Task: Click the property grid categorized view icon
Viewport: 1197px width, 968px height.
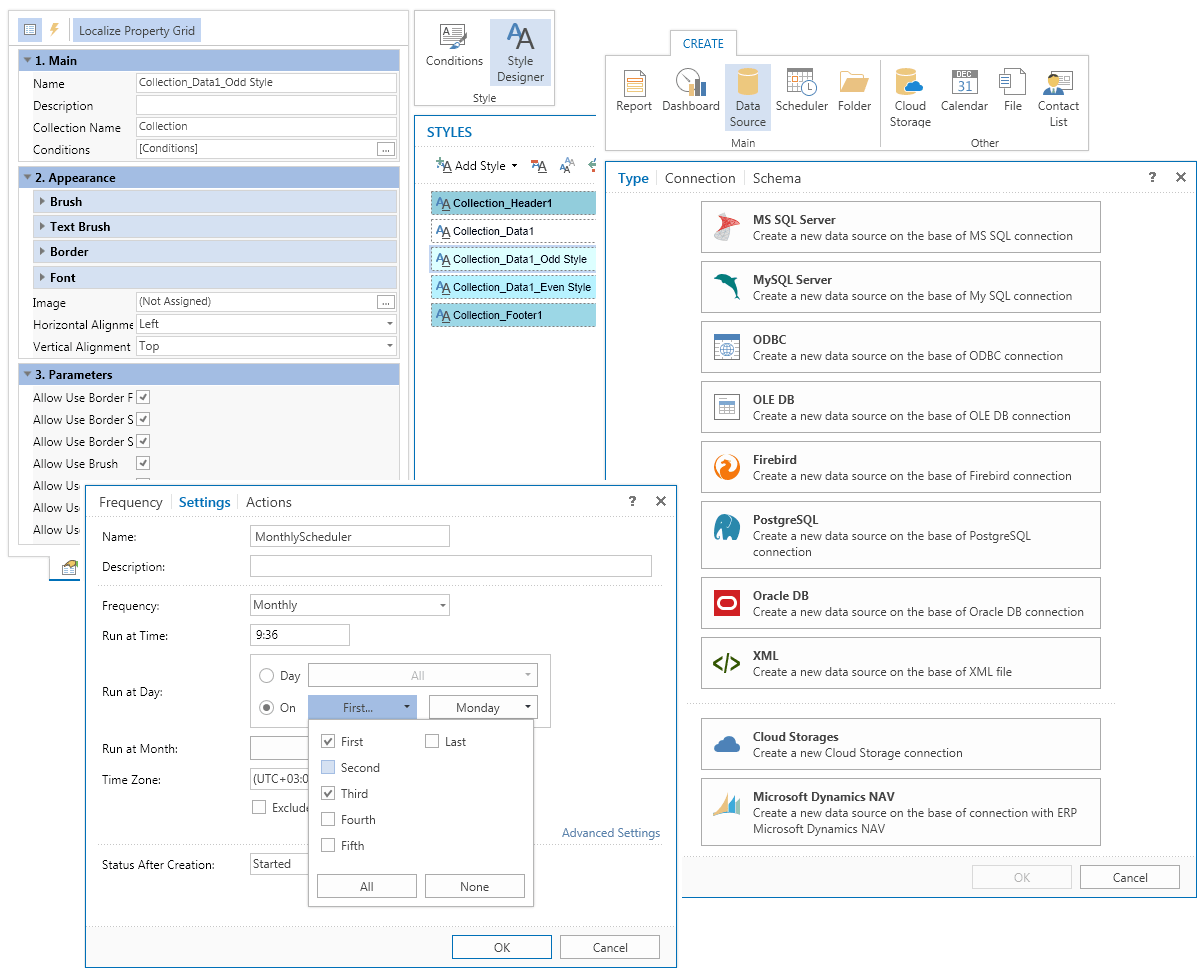Action: (x=30, y=30)
